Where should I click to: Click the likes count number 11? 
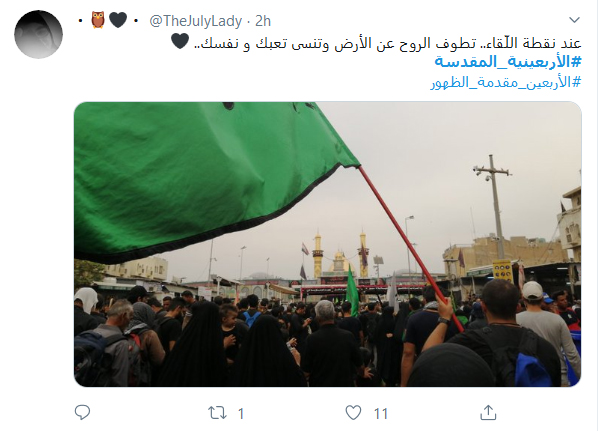coord(381,413)
